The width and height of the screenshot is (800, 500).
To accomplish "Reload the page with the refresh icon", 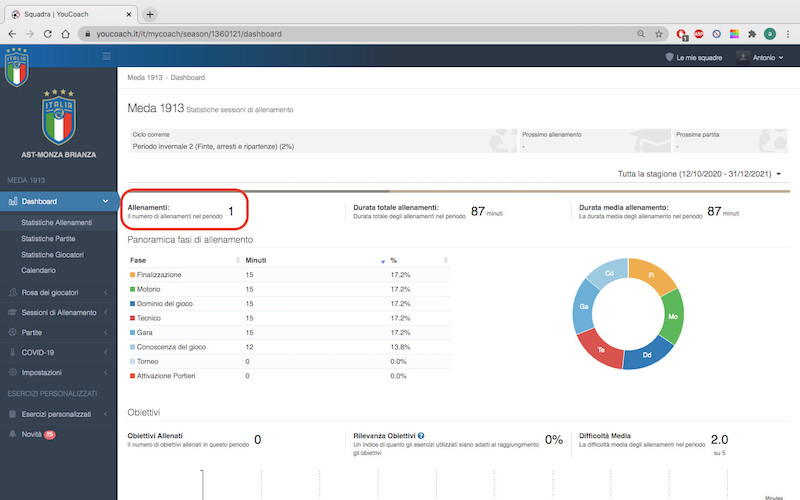I will click(47, 34).
